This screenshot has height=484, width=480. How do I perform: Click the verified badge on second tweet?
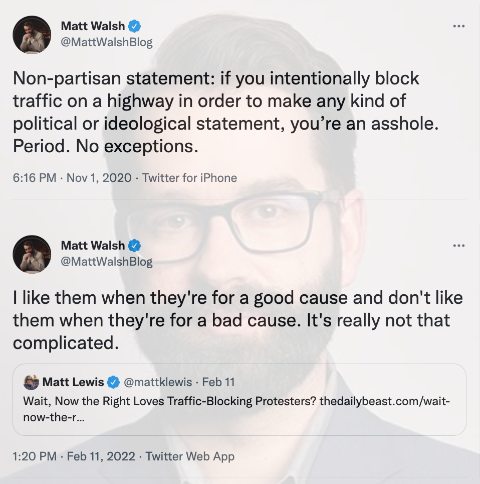click(134, 246)
